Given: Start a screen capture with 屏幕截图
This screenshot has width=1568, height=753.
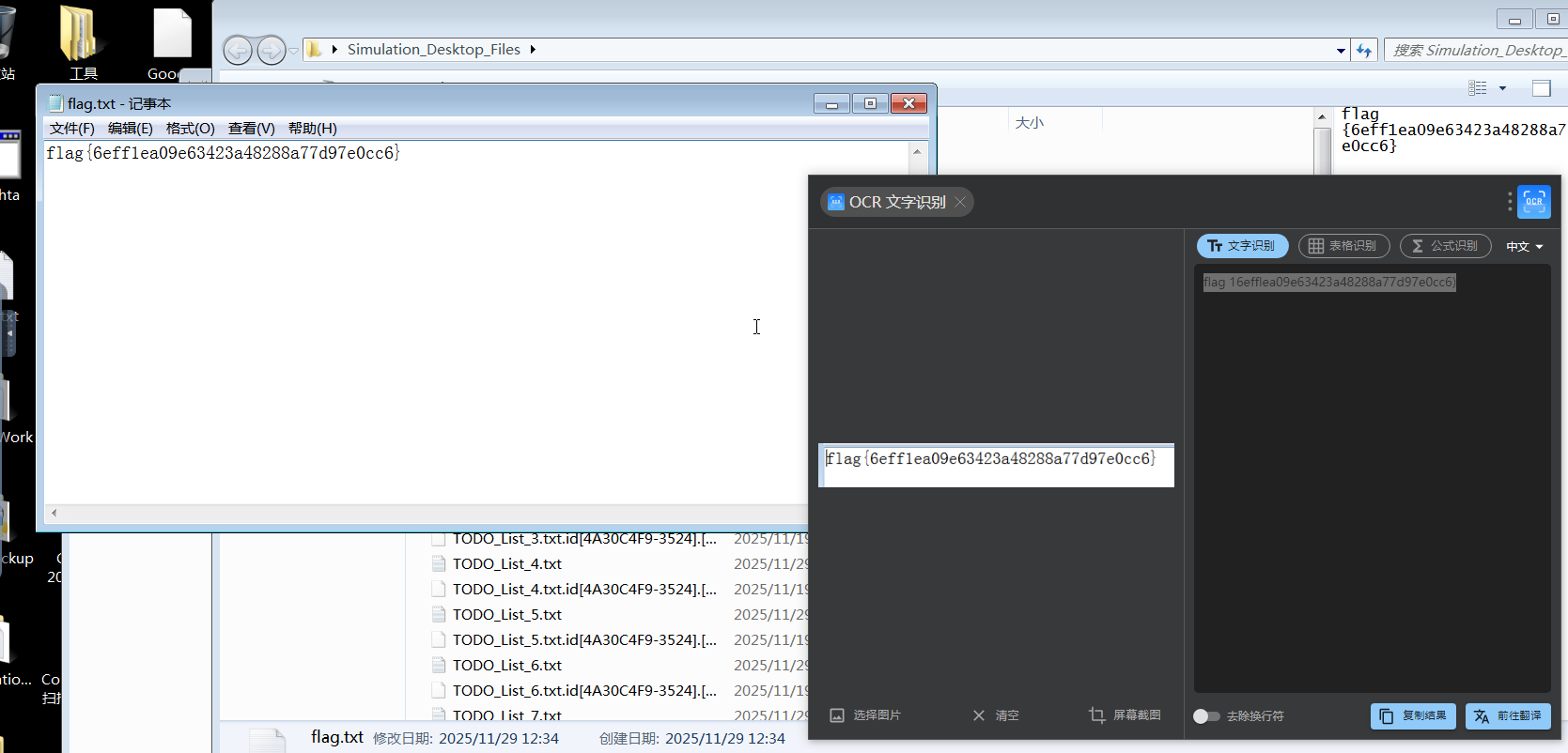Looking at the screenshot, I should click(x=1125, y=715).
